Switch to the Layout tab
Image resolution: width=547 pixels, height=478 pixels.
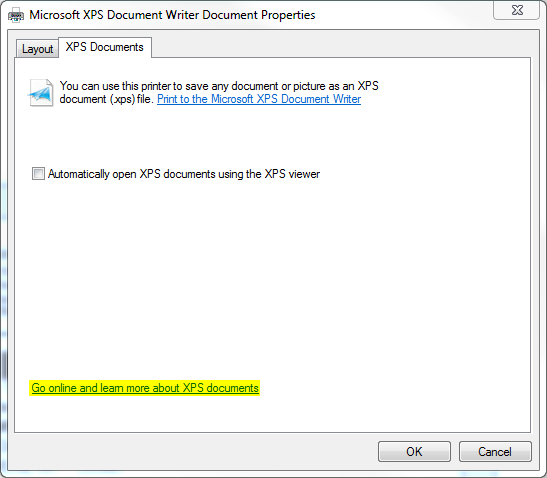[x=37, y=49]
